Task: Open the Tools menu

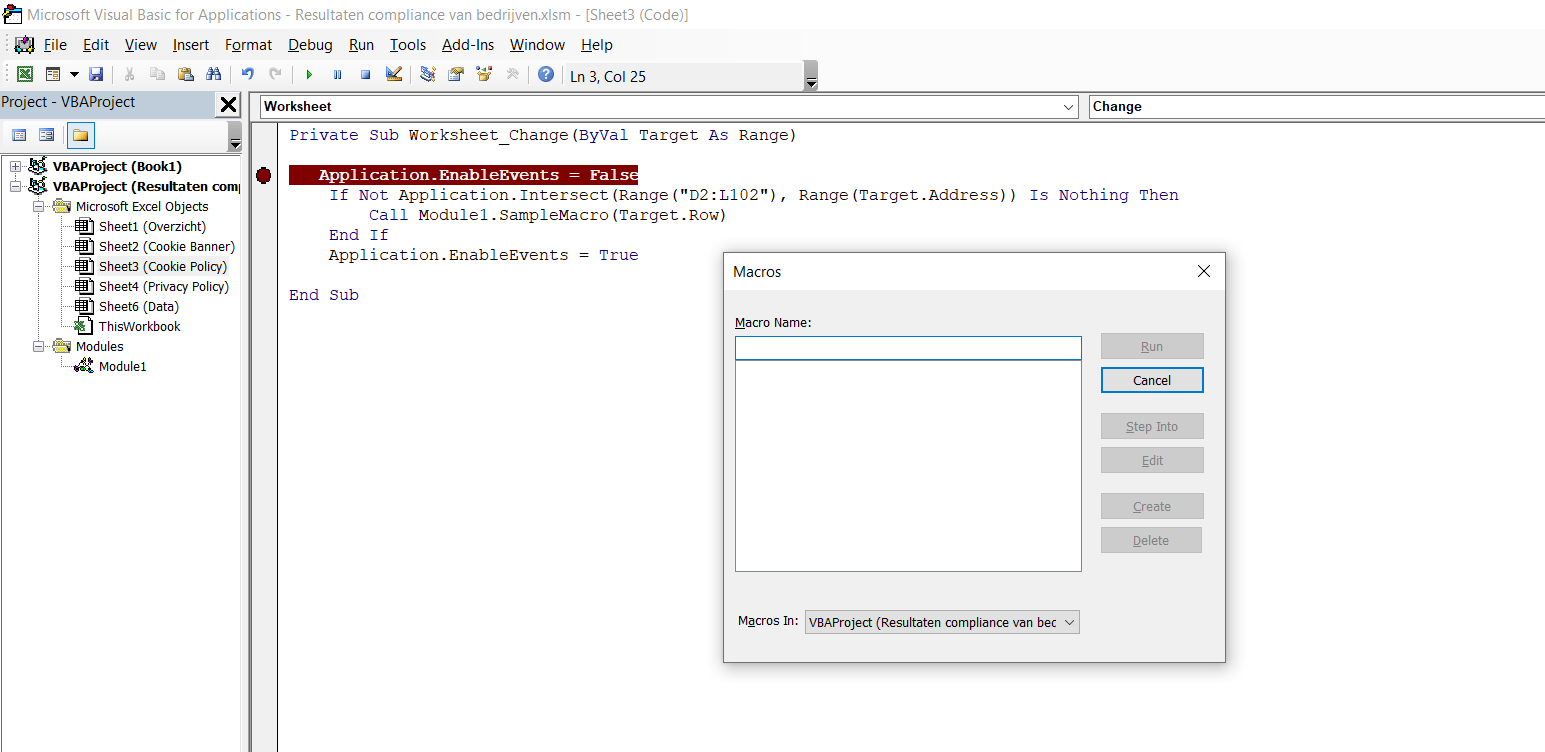Action: click(408, 45)
